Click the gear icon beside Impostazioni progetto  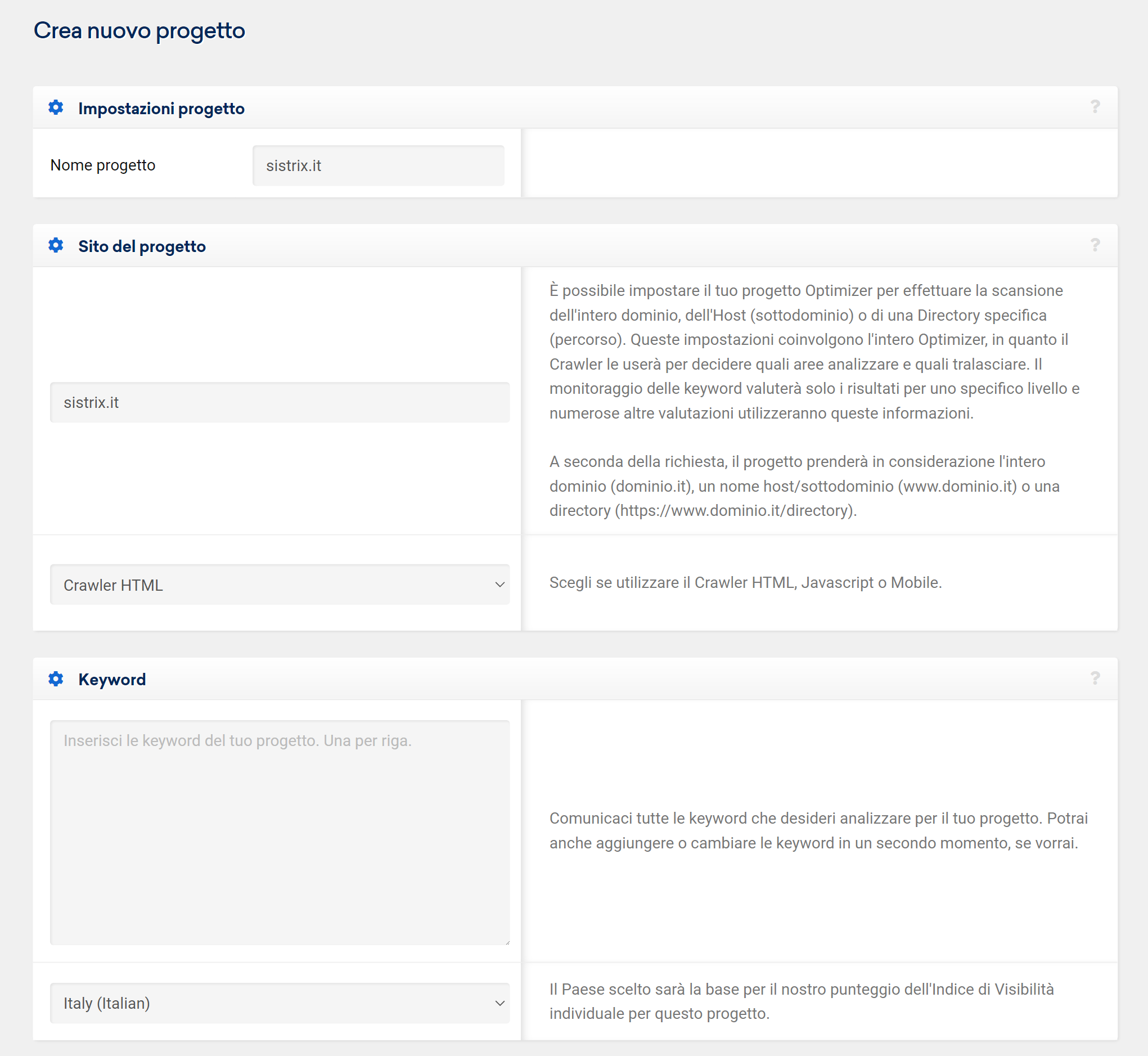click(x=56, y=107)
